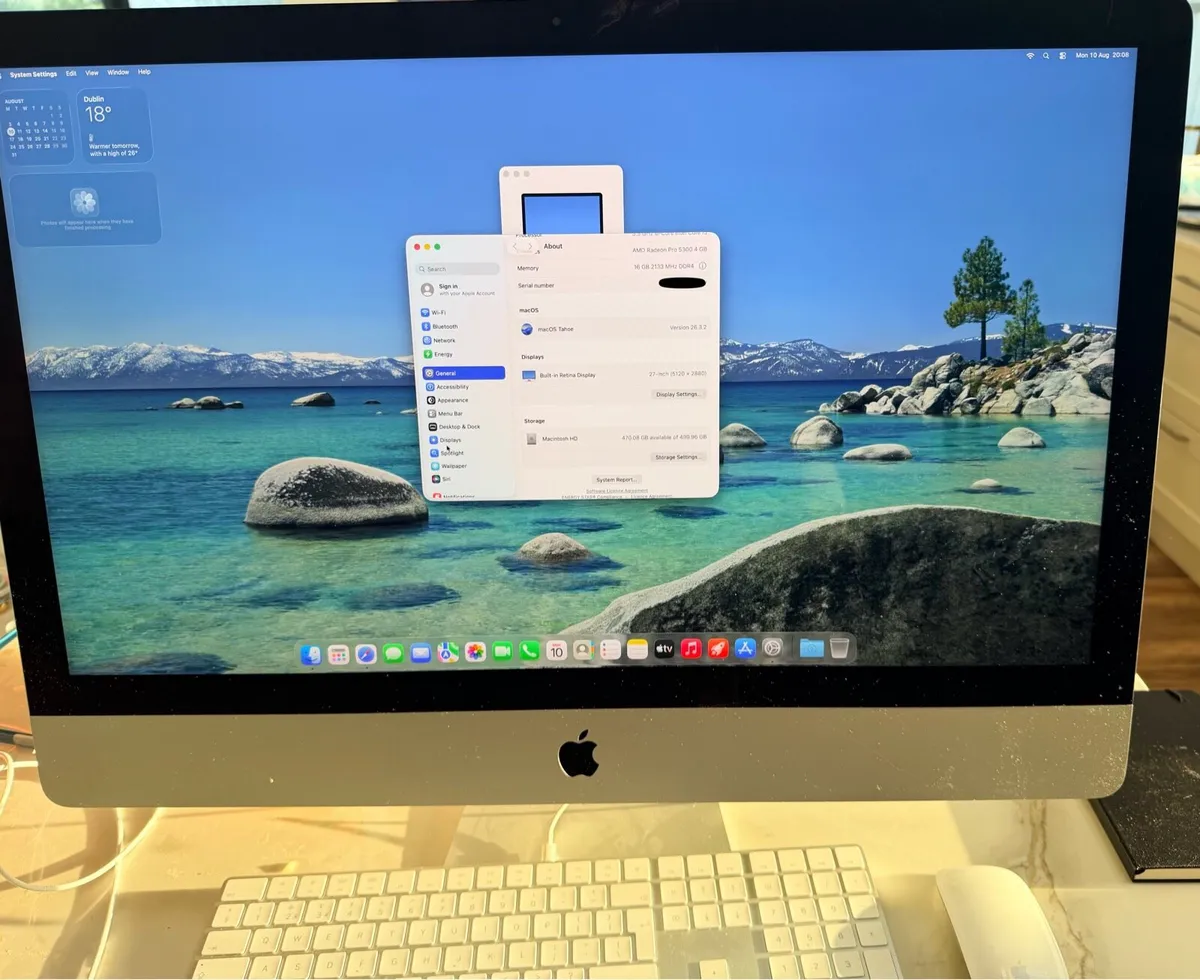The image size is (1200, 980).
Task: Open the System Settings menu
Action: tap(33, 74)
